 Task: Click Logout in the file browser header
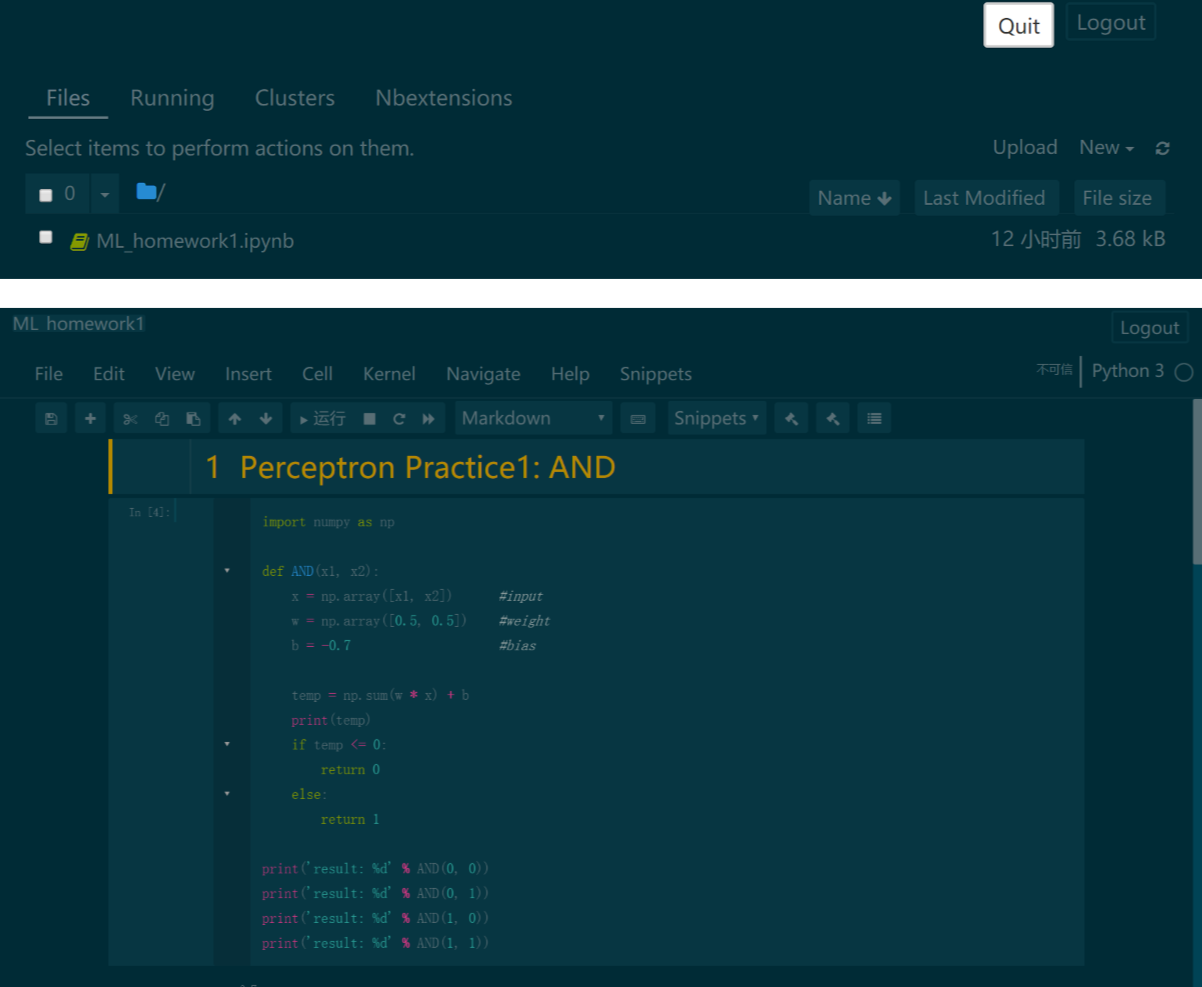tap(1111, 22)
